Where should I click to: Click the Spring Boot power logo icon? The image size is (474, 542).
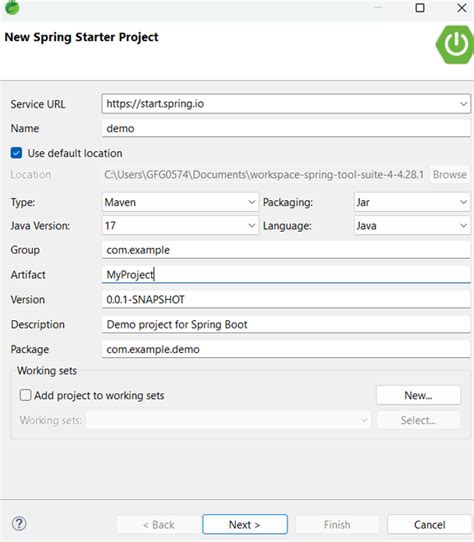click(455, 44)
